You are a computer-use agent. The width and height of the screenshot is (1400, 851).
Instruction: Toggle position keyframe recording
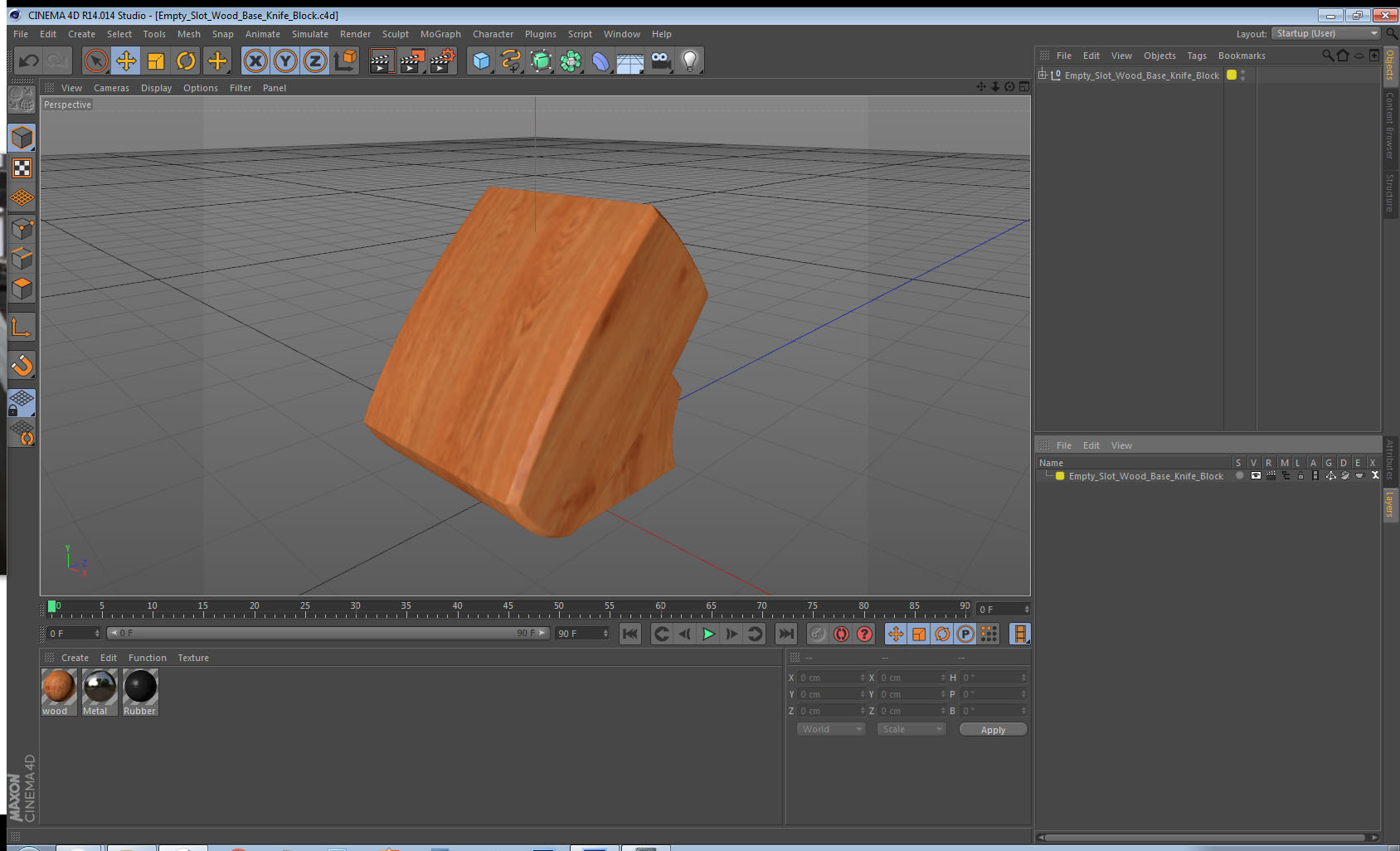pos(896,634)
